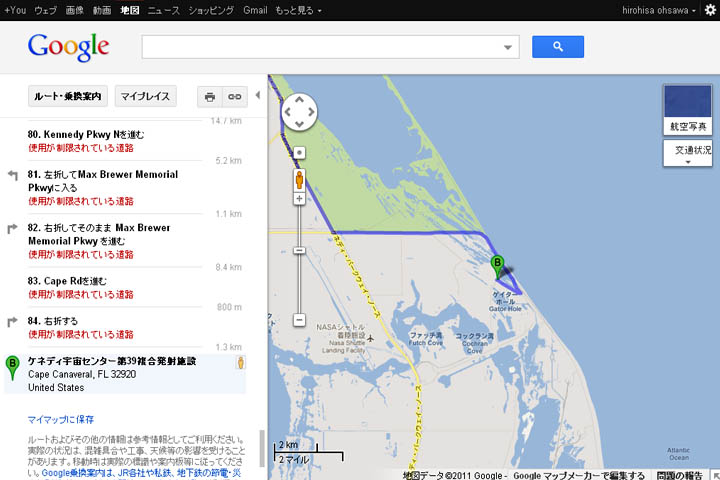Screen dimensions: 720x480
Task: Open the 地図 tab
Action: tap(129, 10)
